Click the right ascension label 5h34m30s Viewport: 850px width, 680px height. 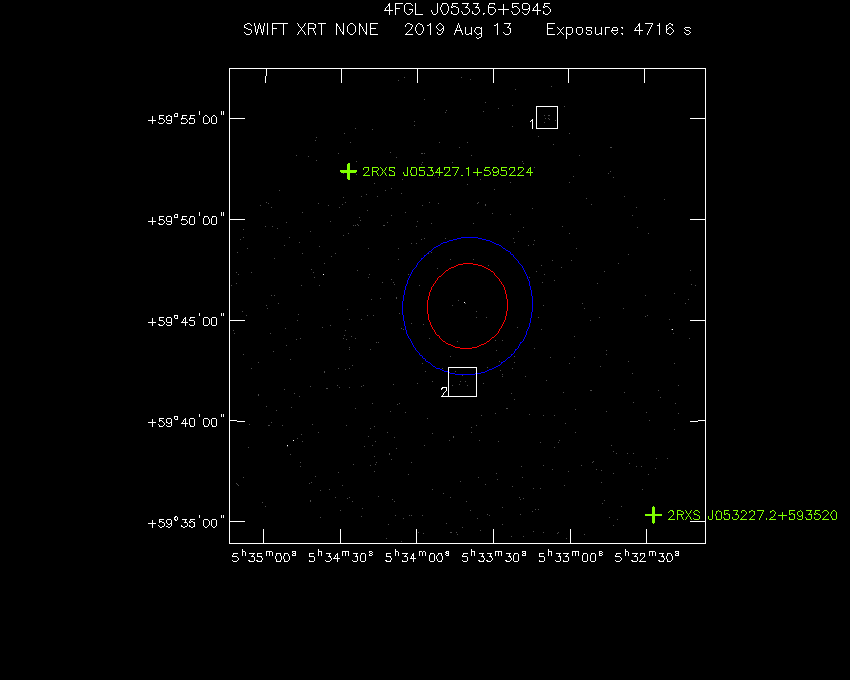[x=340, y=557]
